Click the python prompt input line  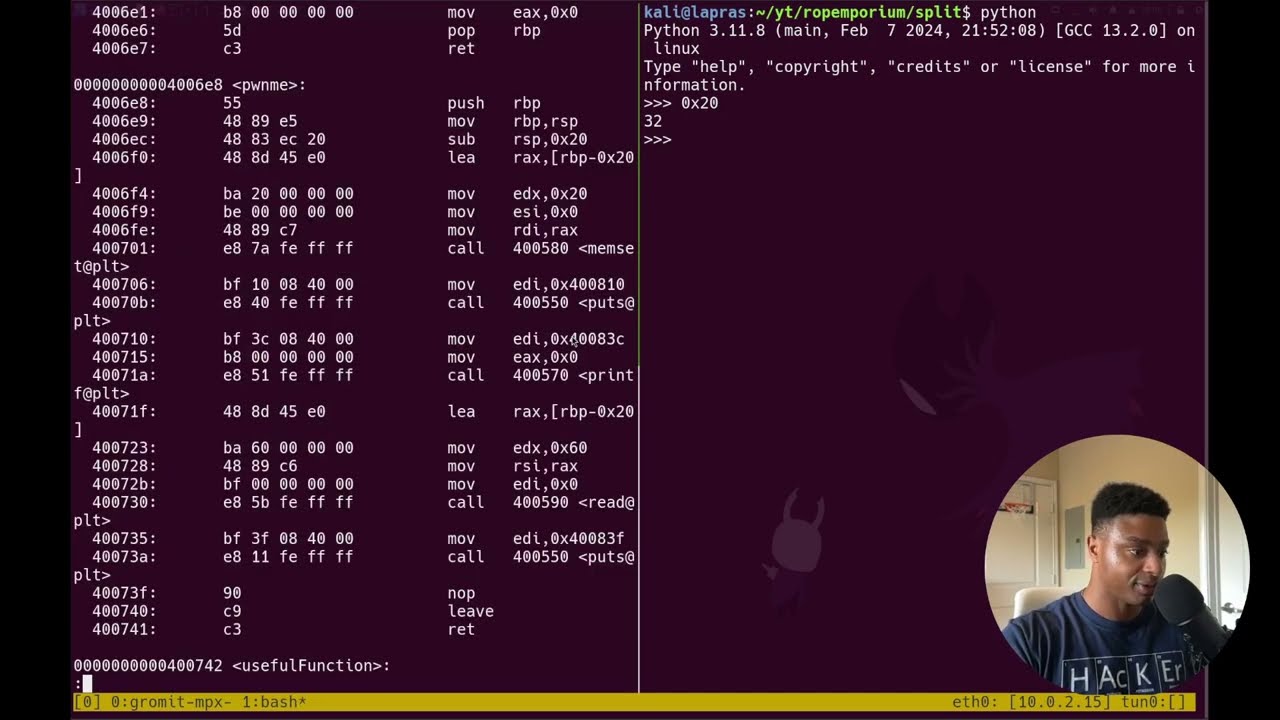coord(658,140)
